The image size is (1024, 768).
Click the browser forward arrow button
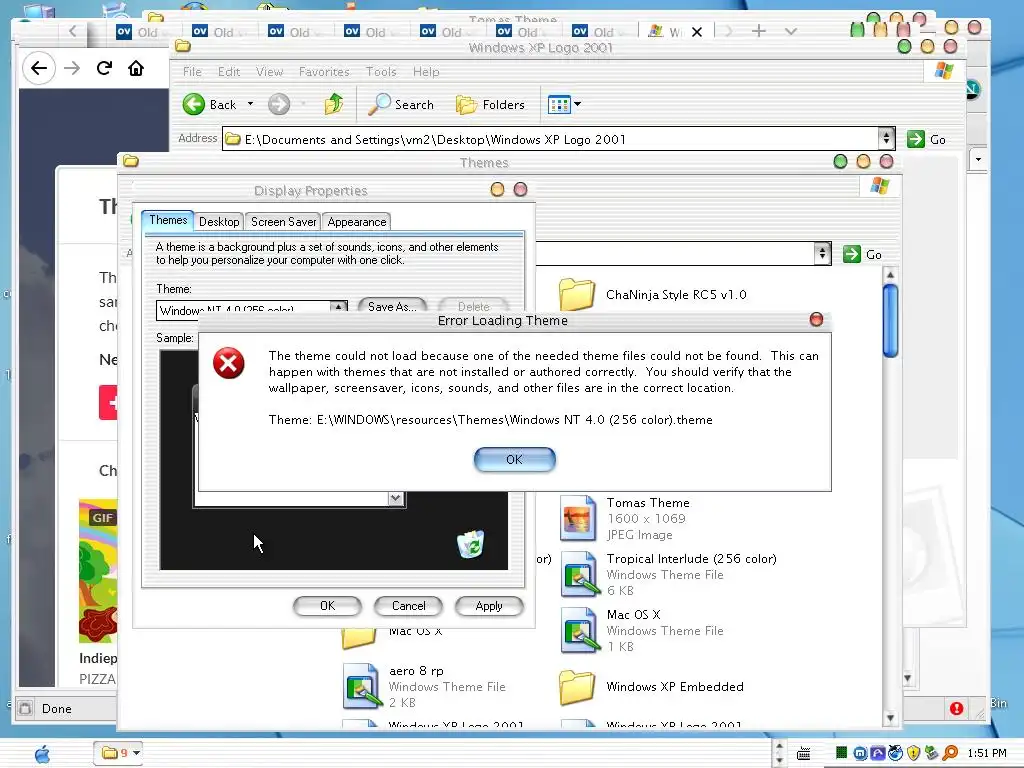coord(72,68)
